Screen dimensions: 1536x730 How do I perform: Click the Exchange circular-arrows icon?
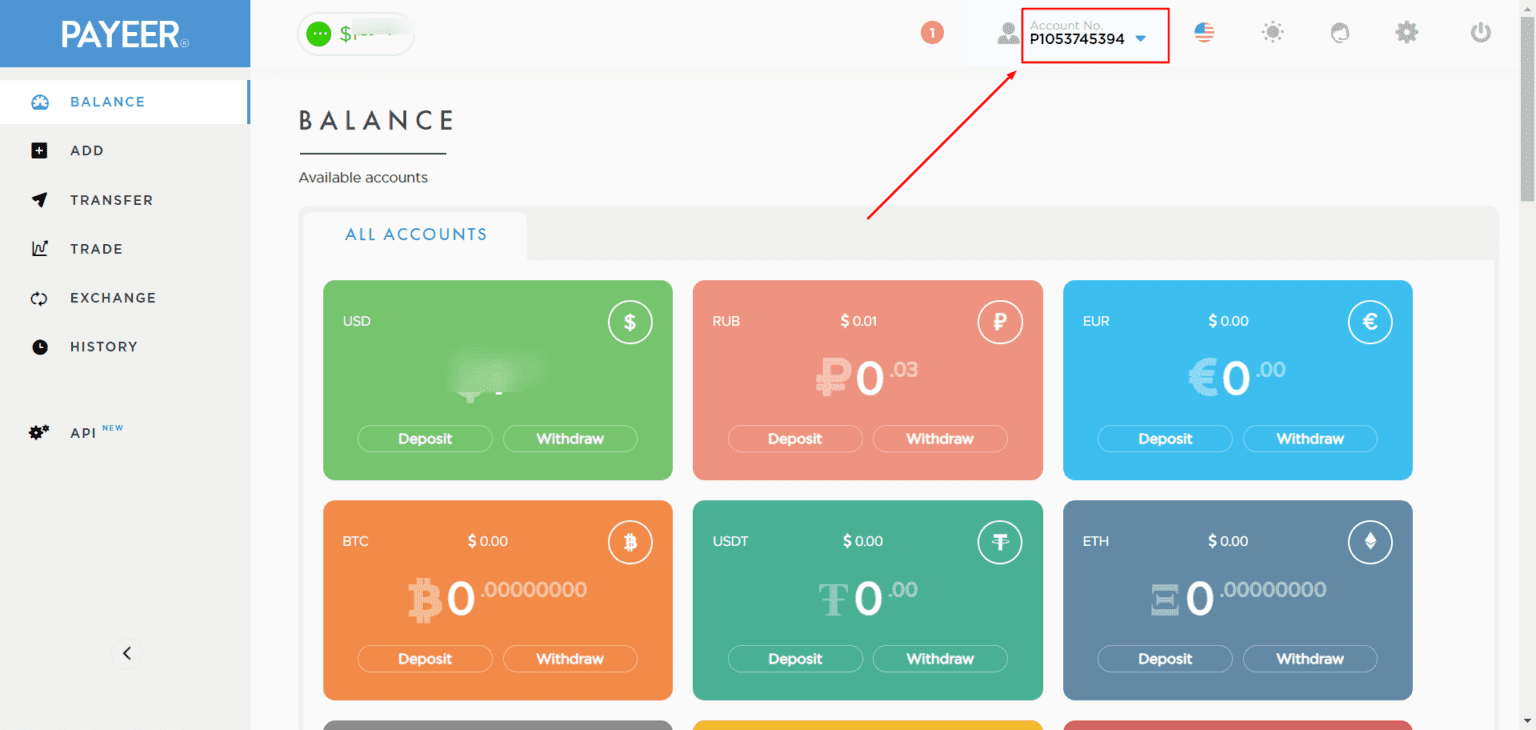tap(40, 297)
